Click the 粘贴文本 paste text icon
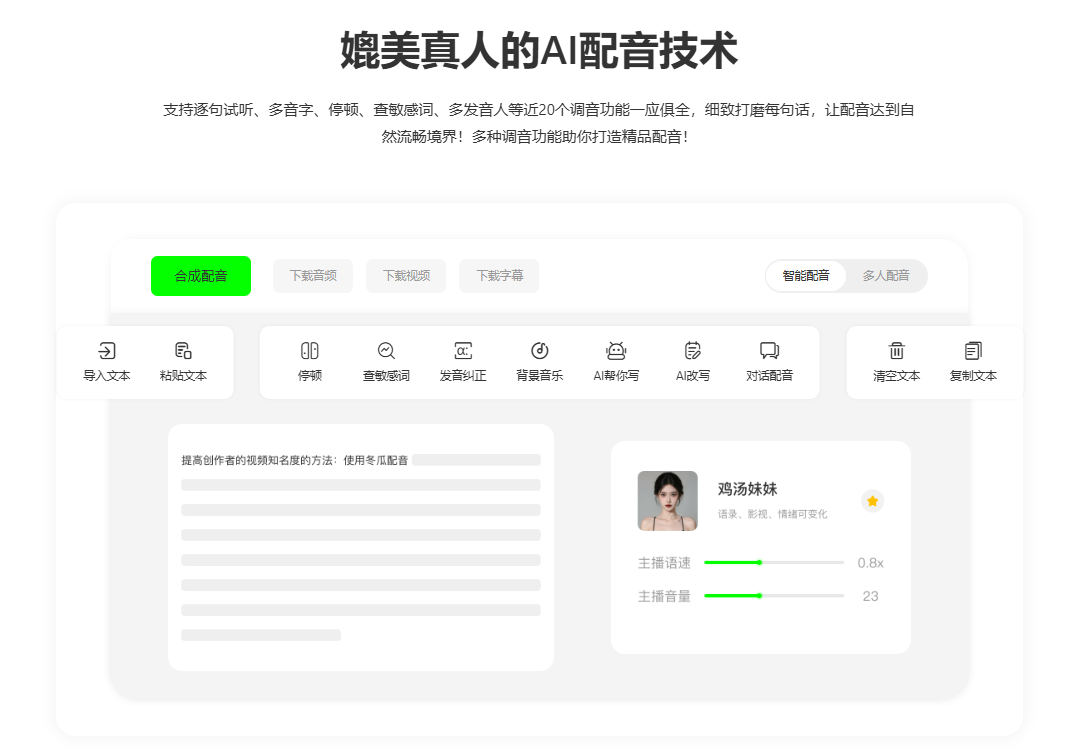Image resolution: width=1071 pixels, height=756 pixels. pos(181,362)
